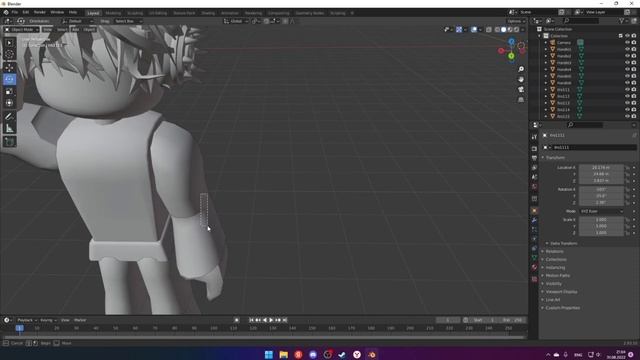This screenshot has height=360, width=640.
Task: Open the viewport Add menu
Action: click(75, 29)
